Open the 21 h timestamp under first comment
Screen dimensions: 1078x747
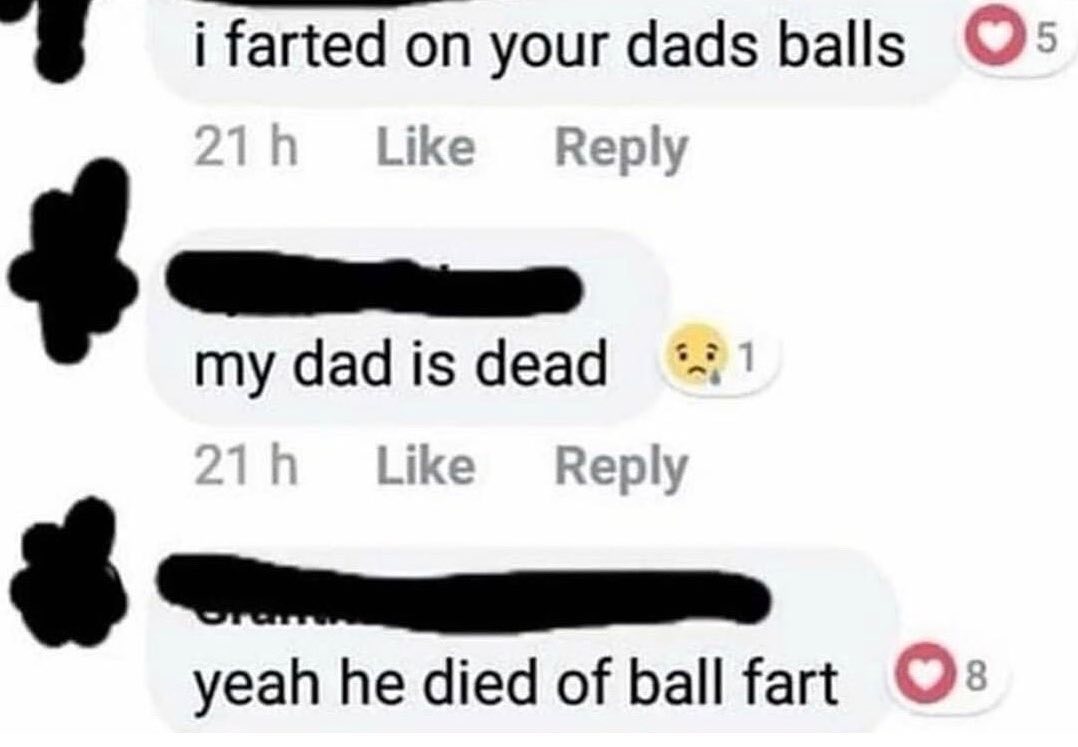245,147
